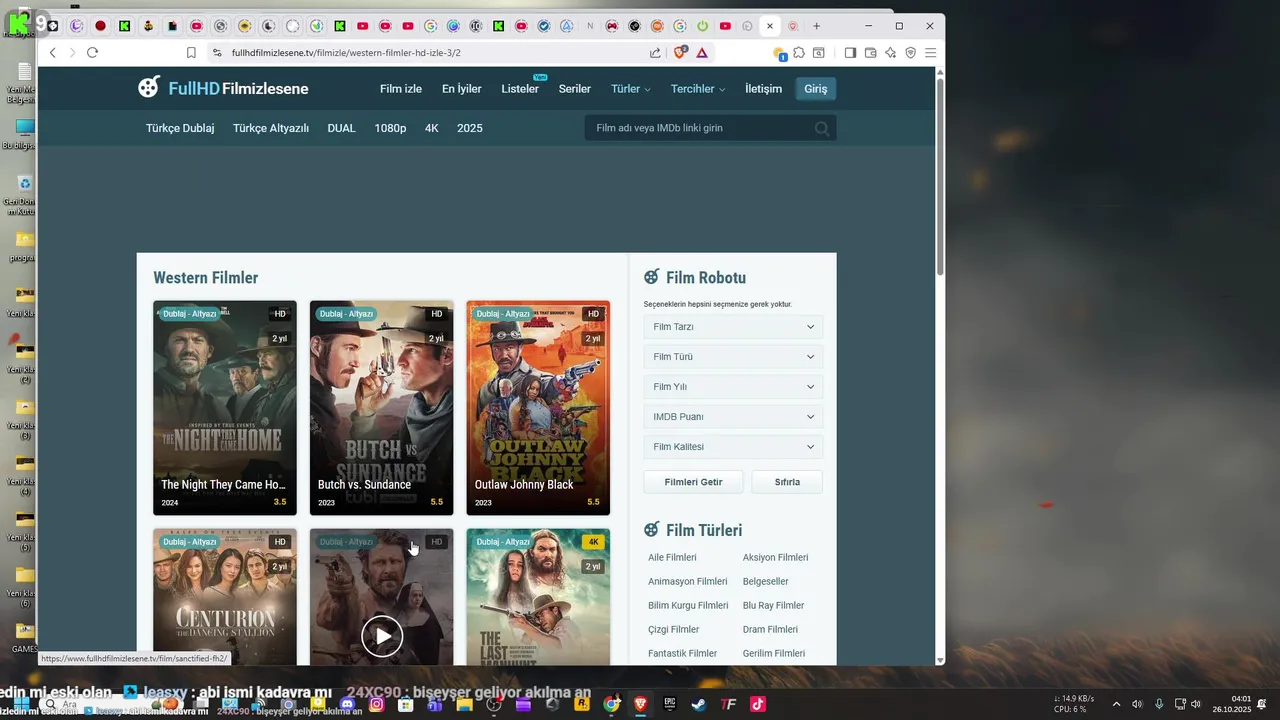Select the 1080p filter link
1280x720 pixels.
click(390, 128)
